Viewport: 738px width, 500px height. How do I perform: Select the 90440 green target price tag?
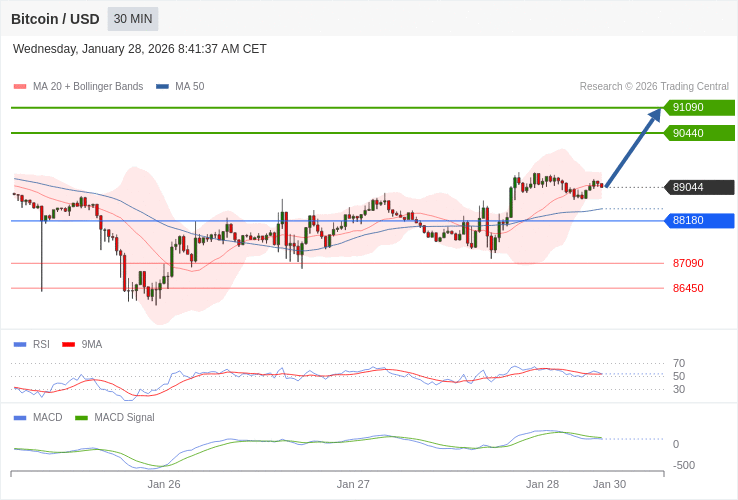(699, 133)
